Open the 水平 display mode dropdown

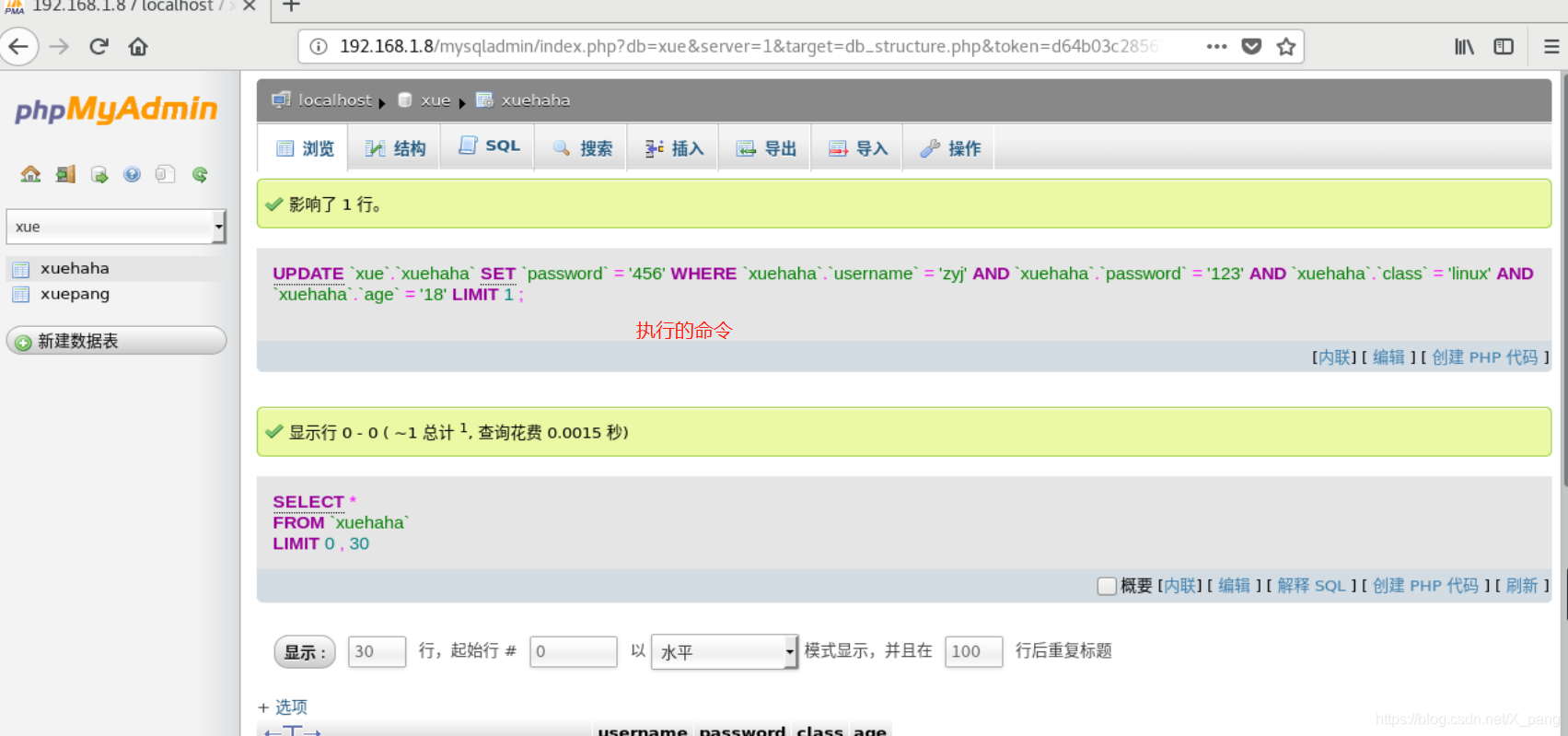724,651
